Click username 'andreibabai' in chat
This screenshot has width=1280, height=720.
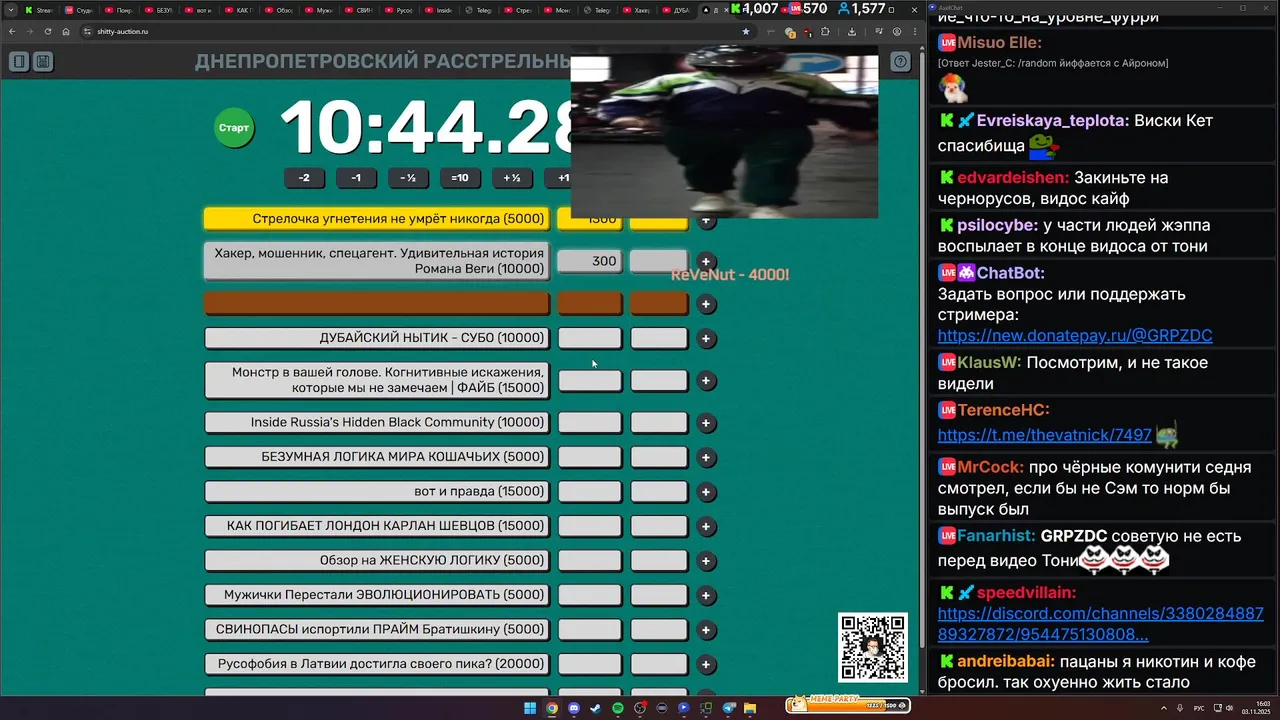pos(1006,662)
